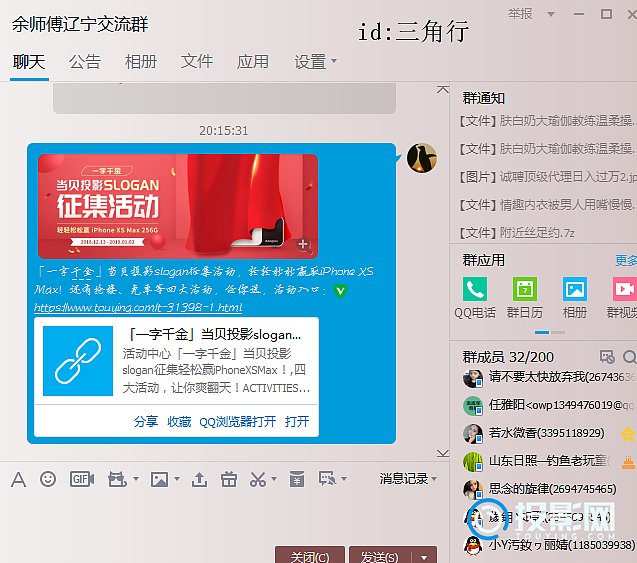Click avatar of 山东日照—钓鱼老玩童
The width and height of the screenshot is (637, 563).
[473, 461]
